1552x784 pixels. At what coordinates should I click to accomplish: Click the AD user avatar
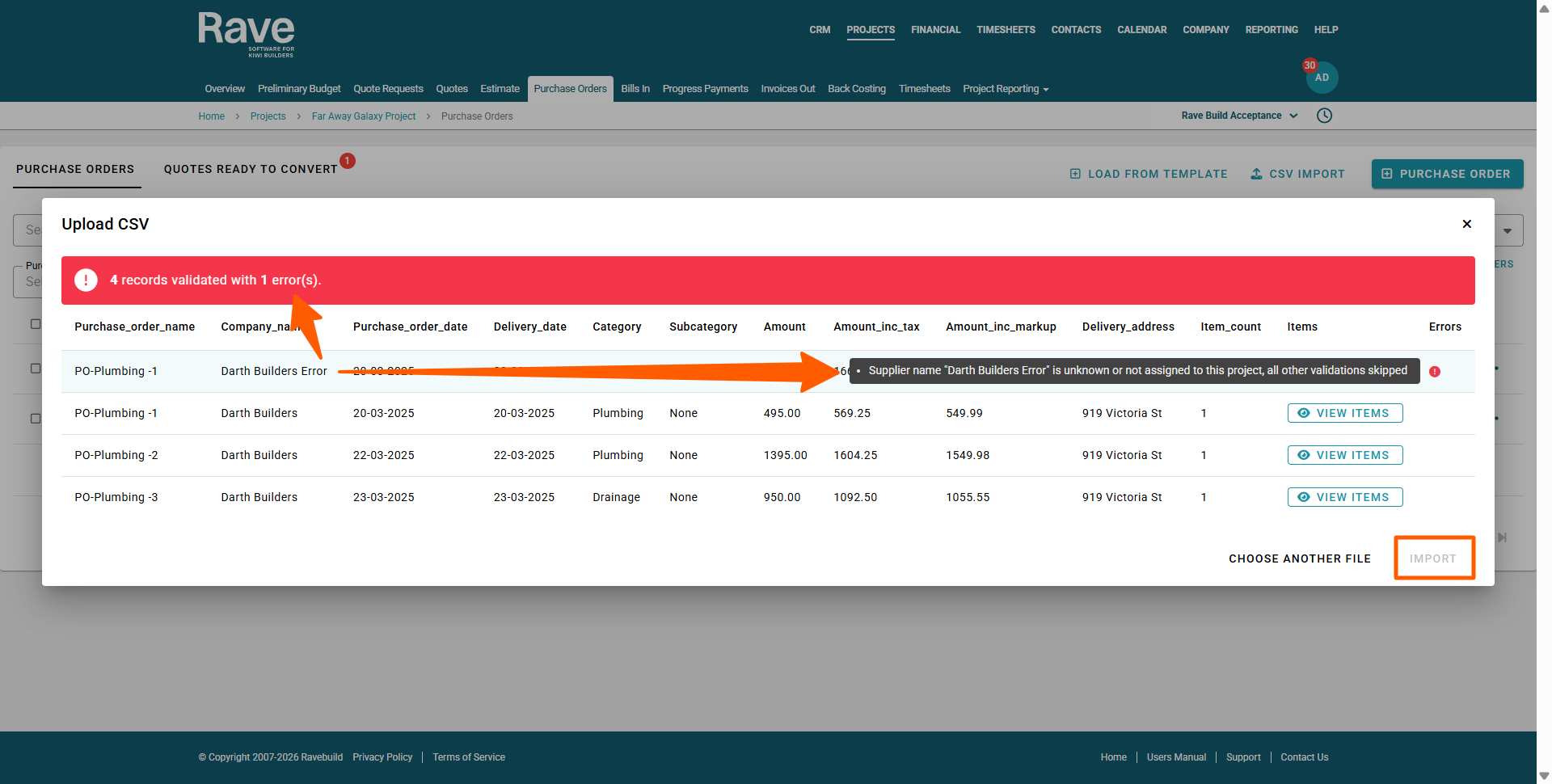coord(1322,78)
